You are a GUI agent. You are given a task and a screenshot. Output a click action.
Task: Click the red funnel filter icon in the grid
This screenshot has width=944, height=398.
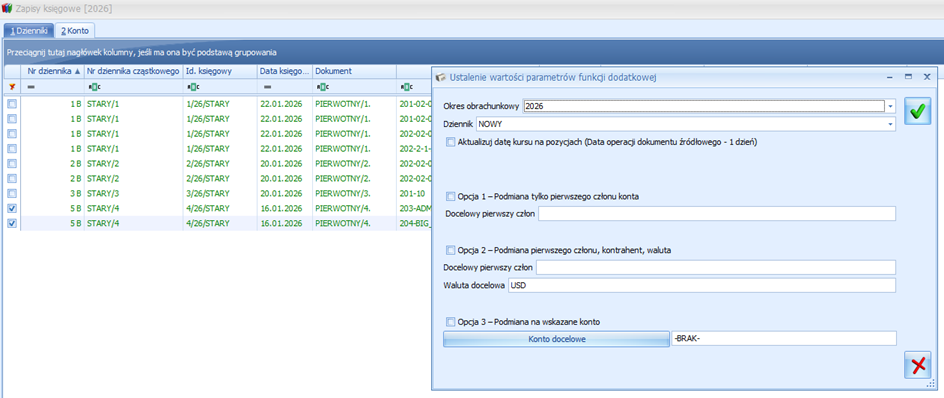11,87
